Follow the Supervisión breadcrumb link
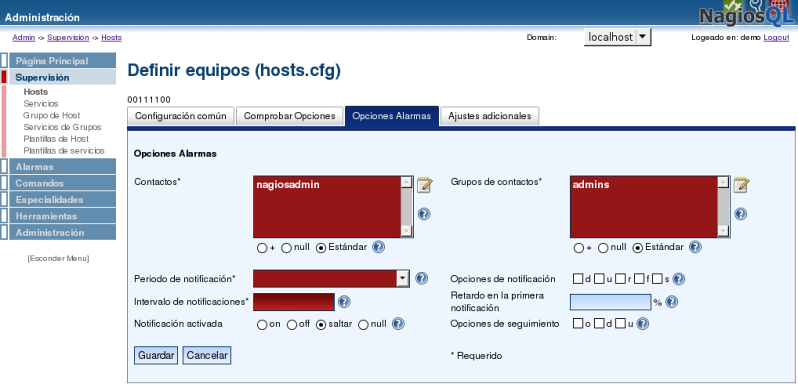798x387 pixels. tap(68, 38)
